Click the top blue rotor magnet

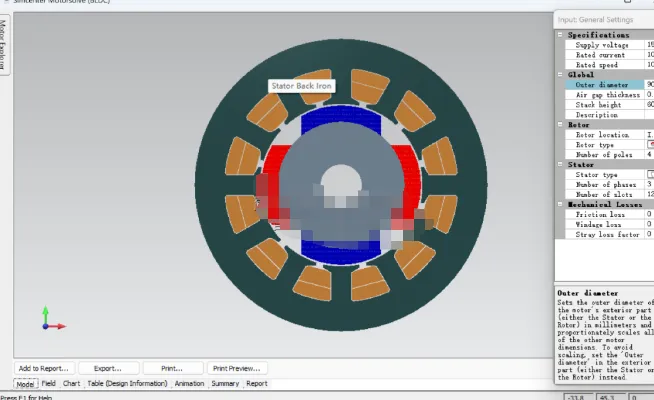[341, 114]
